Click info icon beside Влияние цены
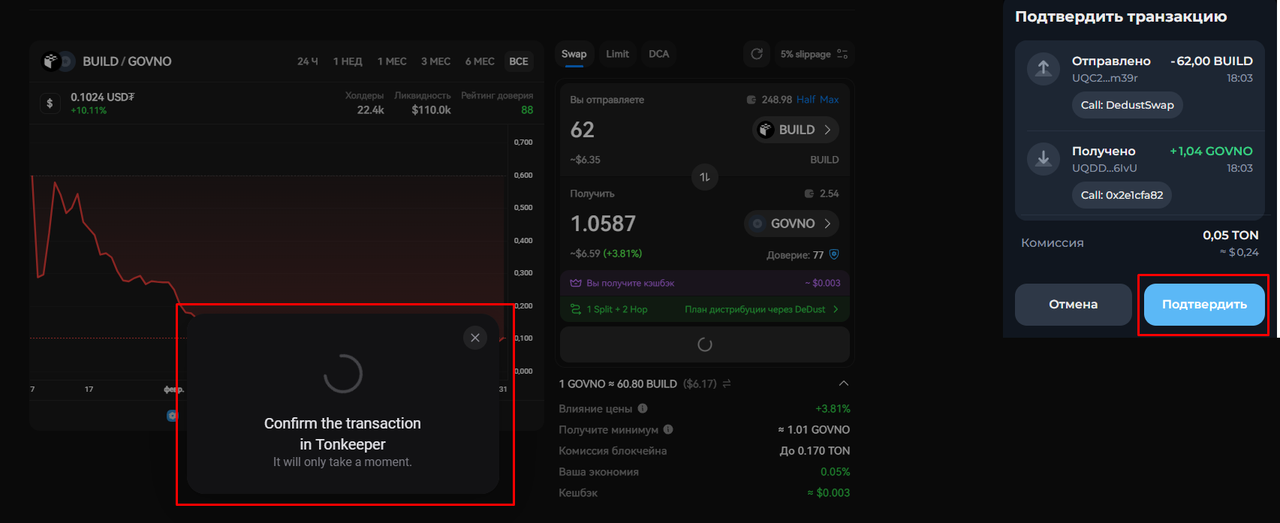The image size is (1280, 523). click(x=642, y=408)
